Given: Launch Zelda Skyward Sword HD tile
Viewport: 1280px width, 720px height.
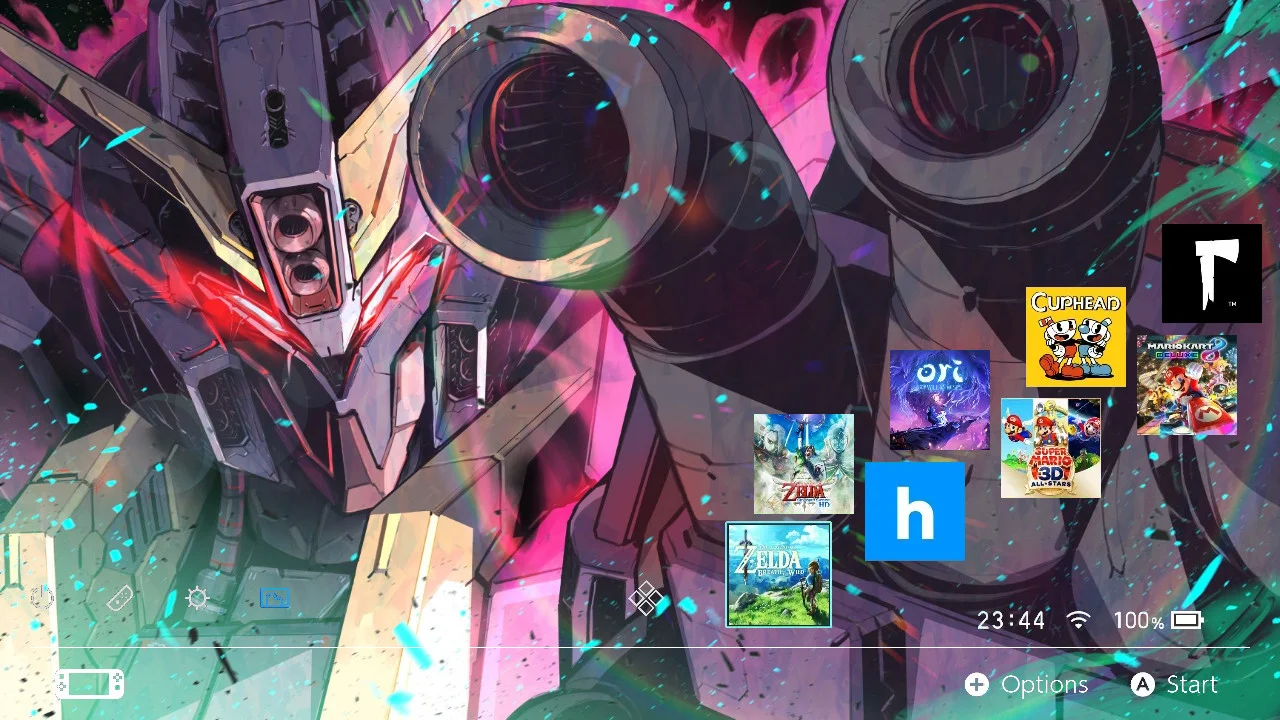Looking at the screenshot, I should (x=804, y=464).
